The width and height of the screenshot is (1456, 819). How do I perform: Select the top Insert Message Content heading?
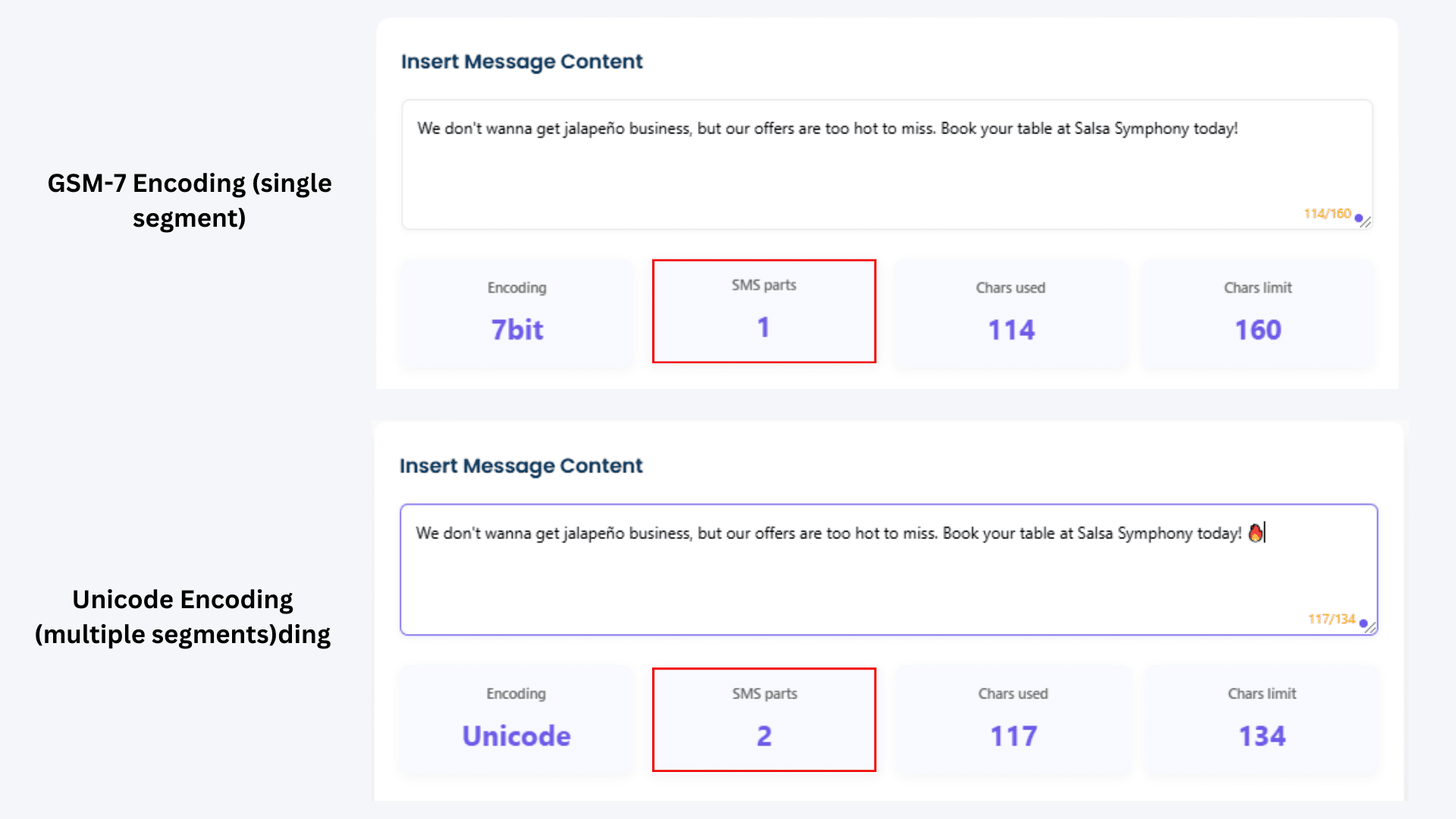pyautogui.click(x=522, y=61)
